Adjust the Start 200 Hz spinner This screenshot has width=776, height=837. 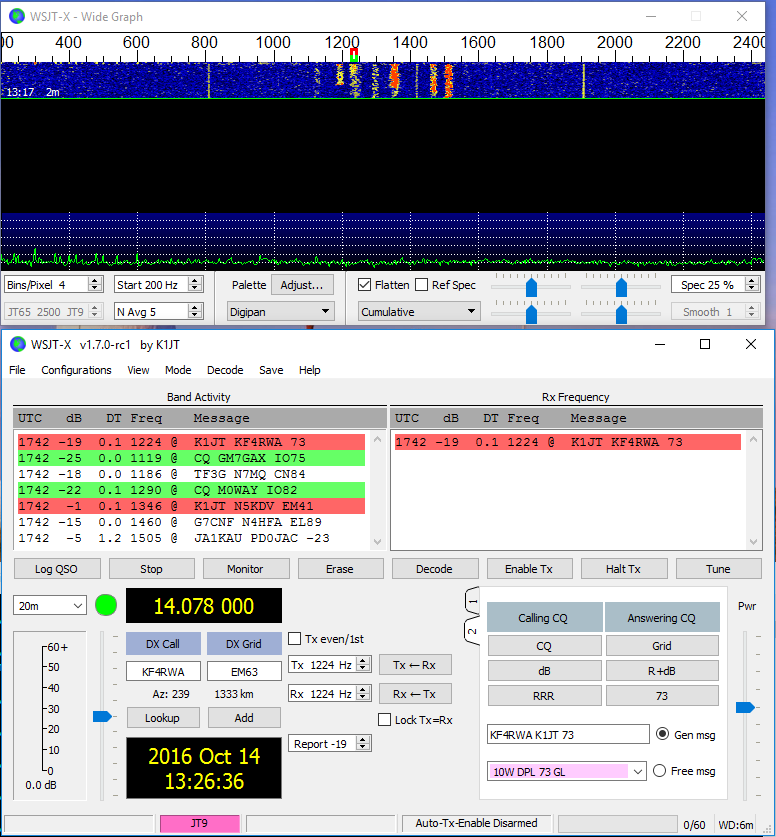click(x=195, y=284)
